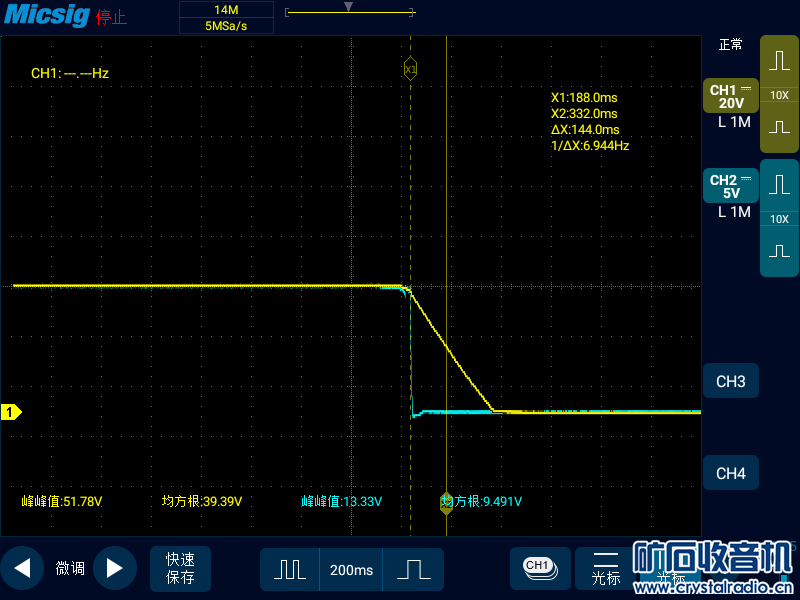Toggle CH2 5V channel button
The image size is (800, 600).
click(731, 186)
